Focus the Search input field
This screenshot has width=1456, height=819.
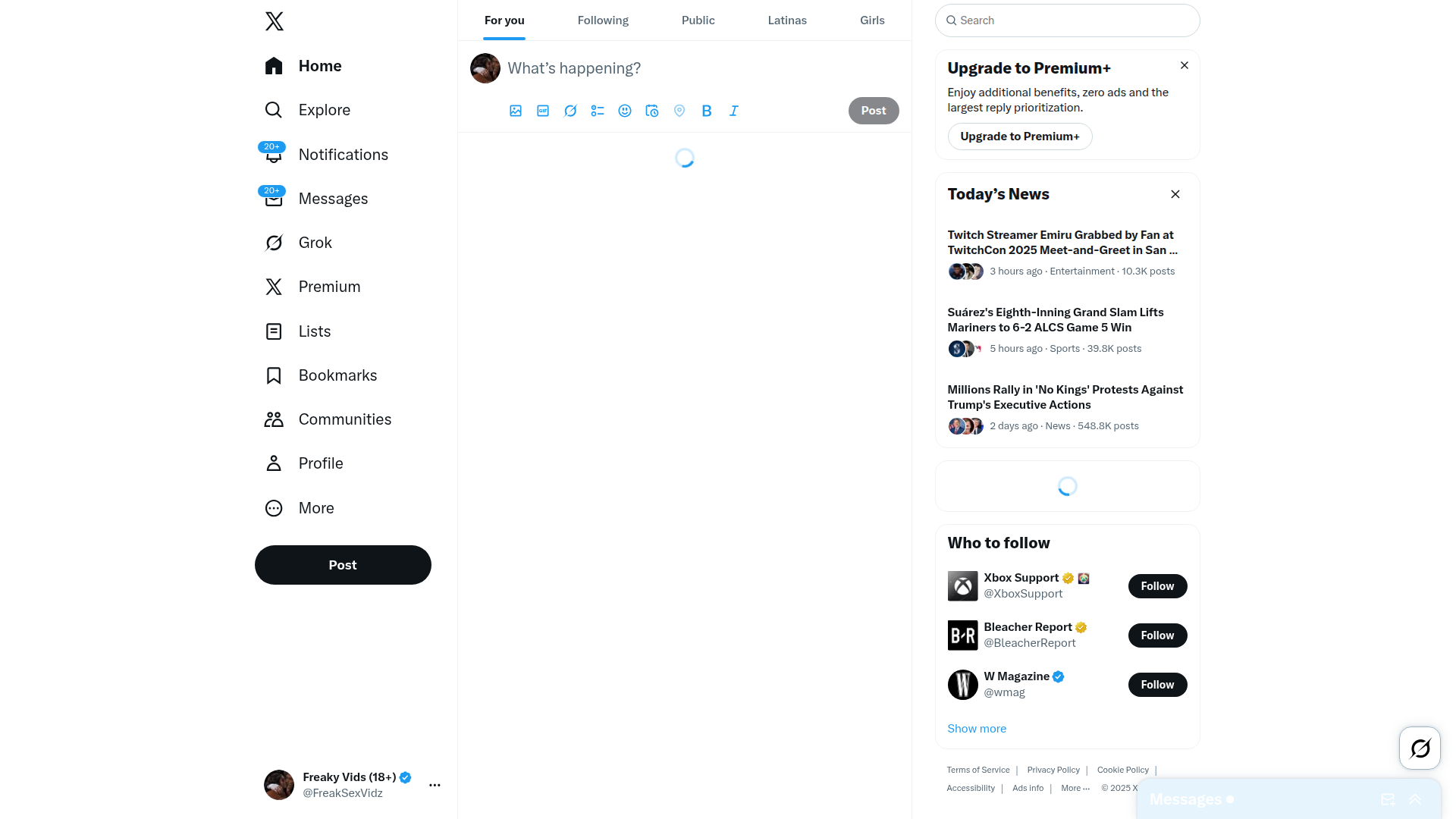[x=1068, y=20]
